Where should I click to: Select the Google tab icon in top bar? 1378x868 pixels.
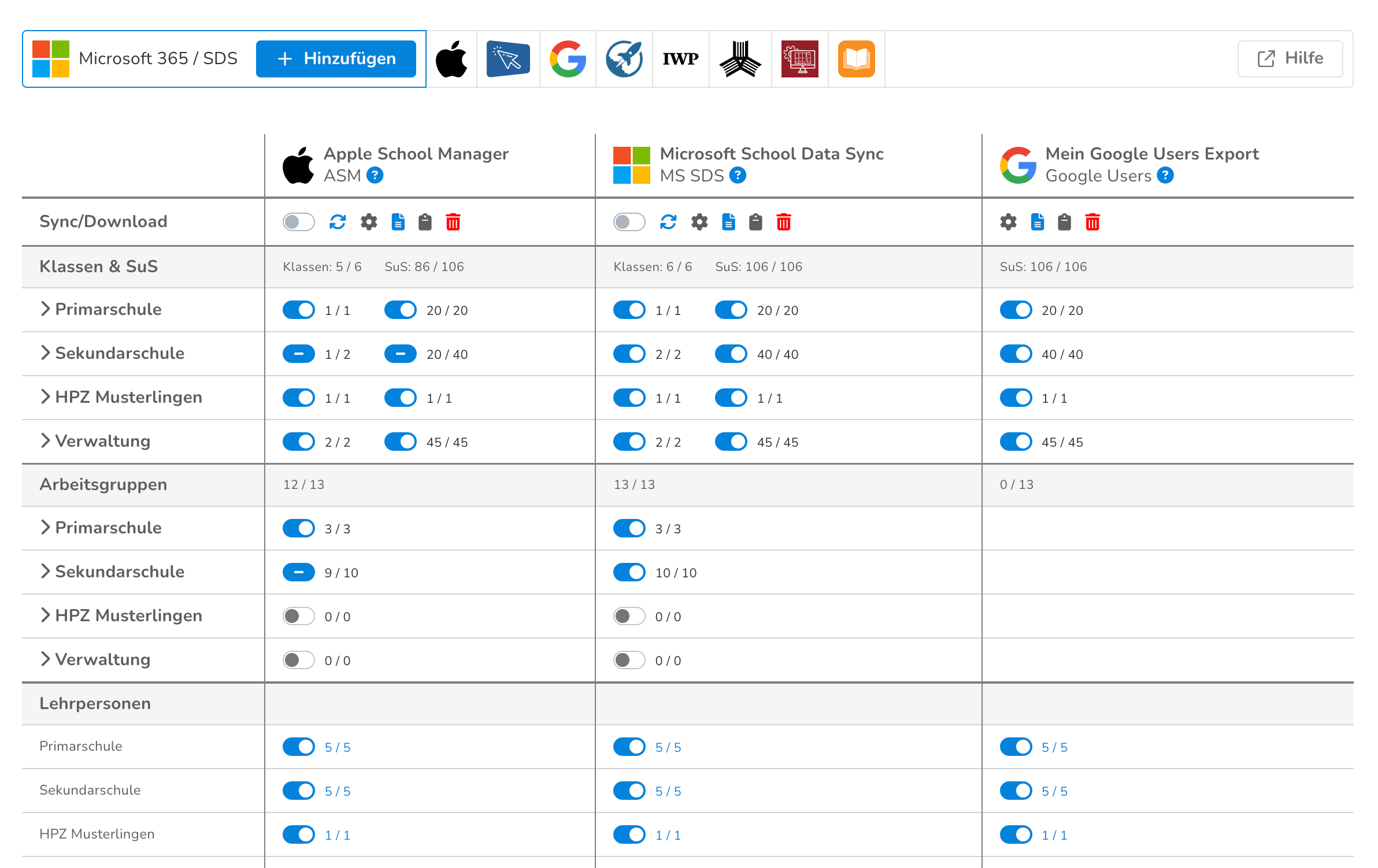(568, 59)
